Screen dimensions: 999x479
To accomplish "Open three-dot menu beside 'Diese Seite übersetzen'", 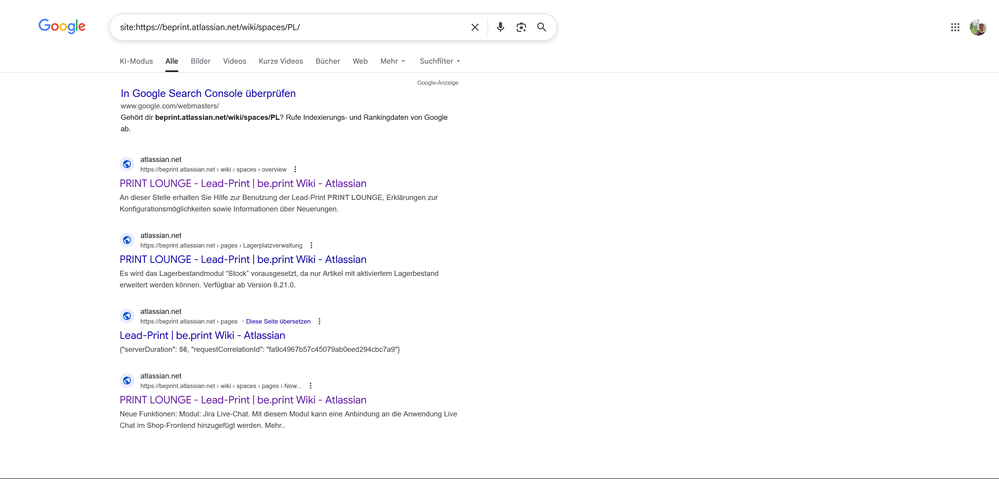I will (x=319, y=322).
